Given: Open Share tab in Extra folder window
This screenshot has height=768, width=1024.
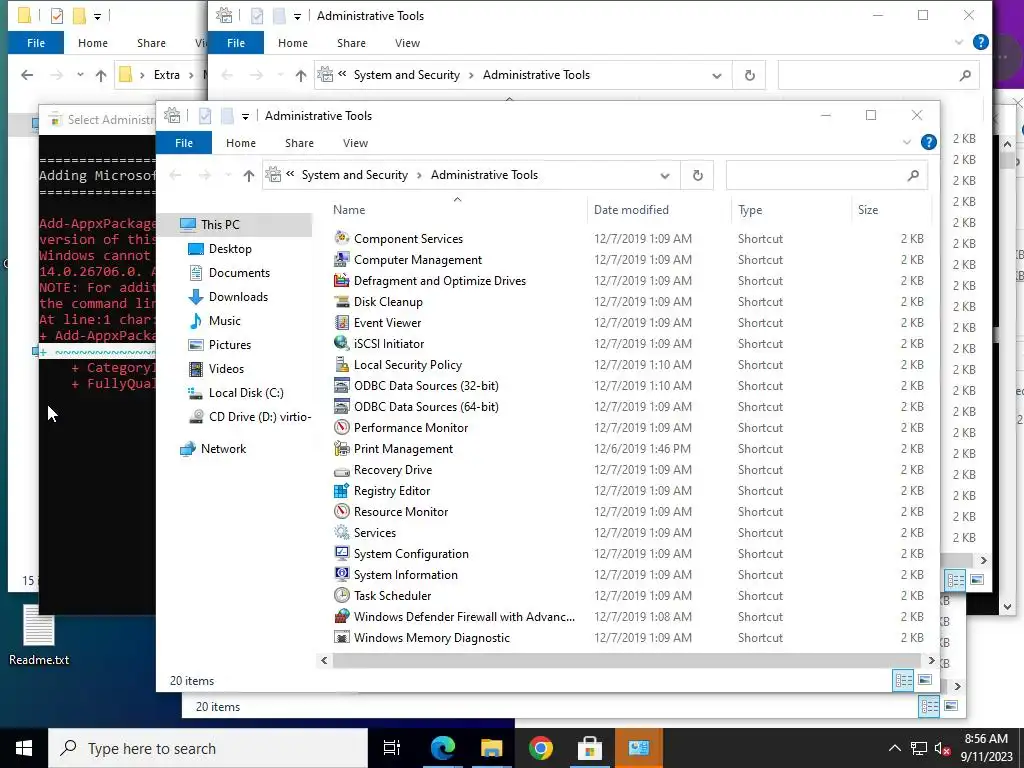Looking at the screenshot, I should [151, 43].
